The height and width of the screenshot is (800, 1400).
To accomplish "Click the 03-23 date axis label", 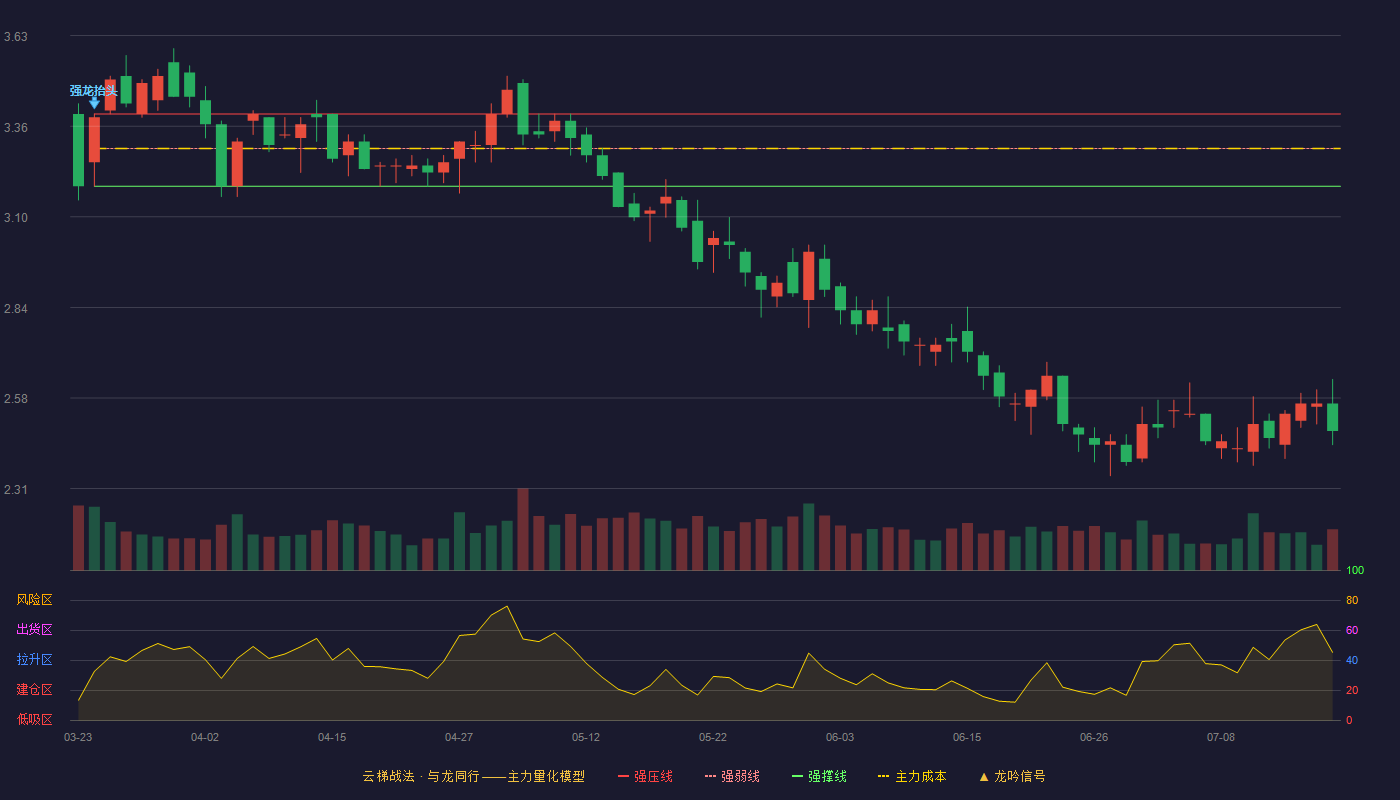I will tap(78, 737).
